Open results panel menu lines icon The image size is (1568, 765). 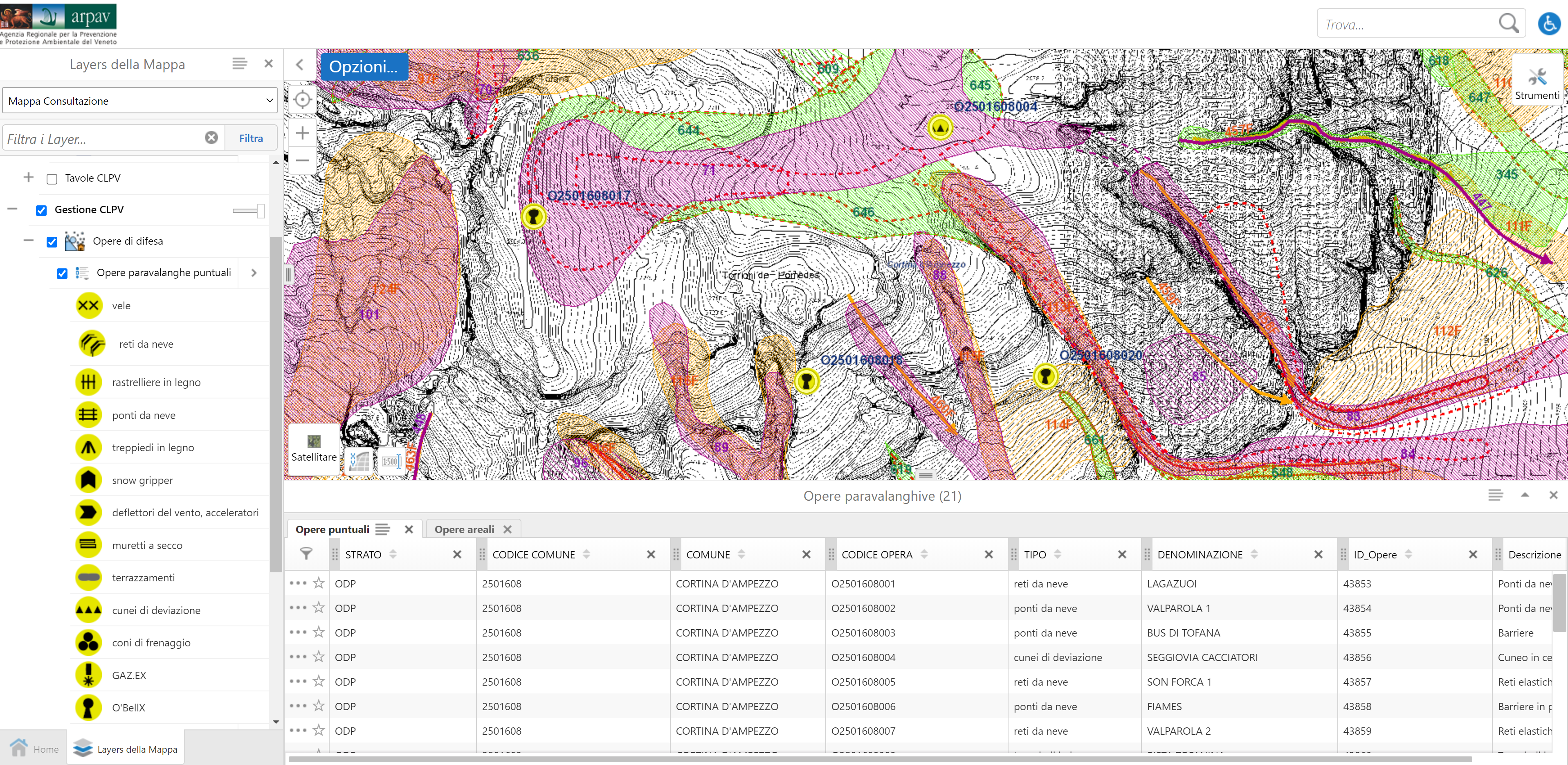1496,495
